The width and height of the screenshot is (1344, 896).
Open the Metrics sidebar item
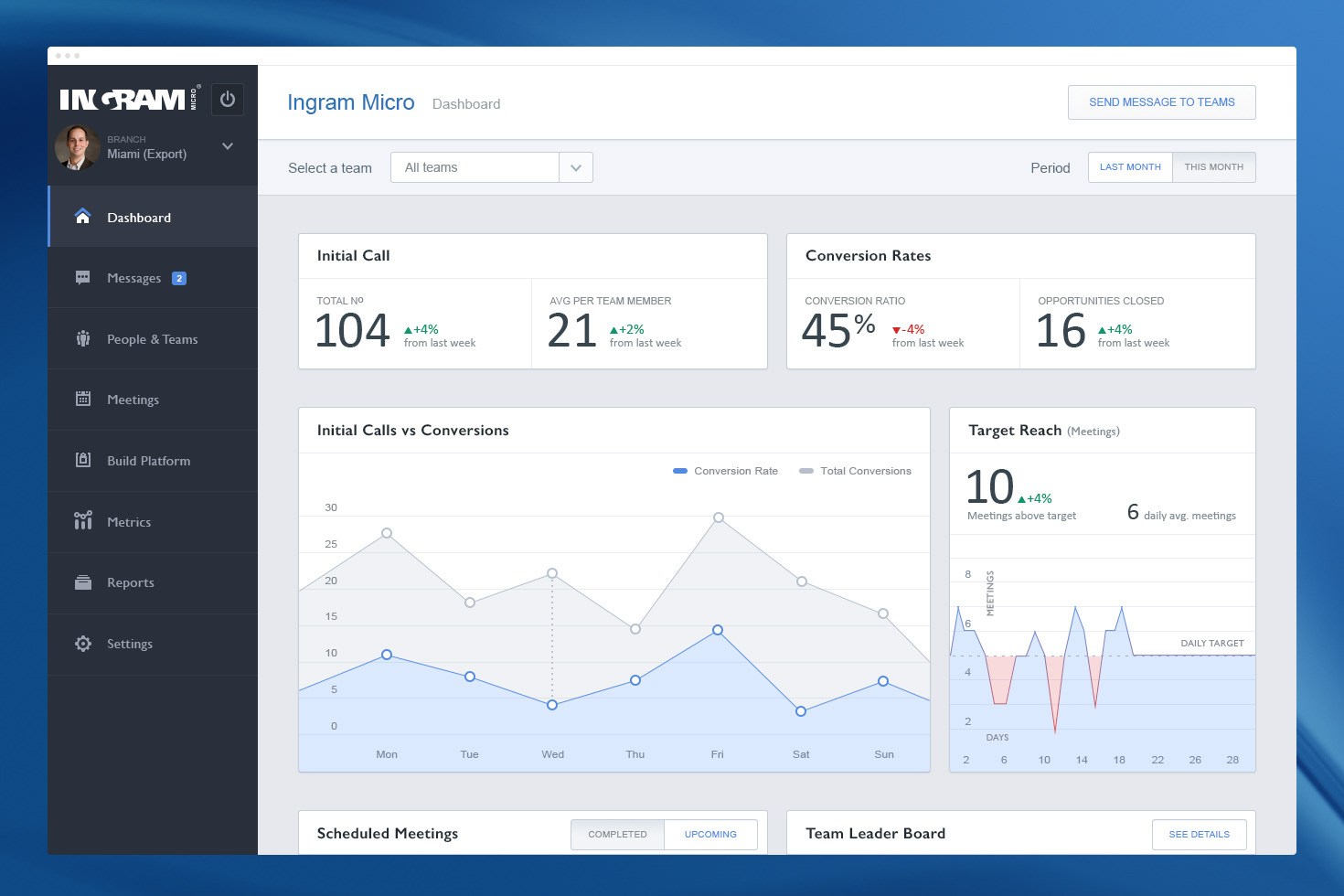(153, 522)
